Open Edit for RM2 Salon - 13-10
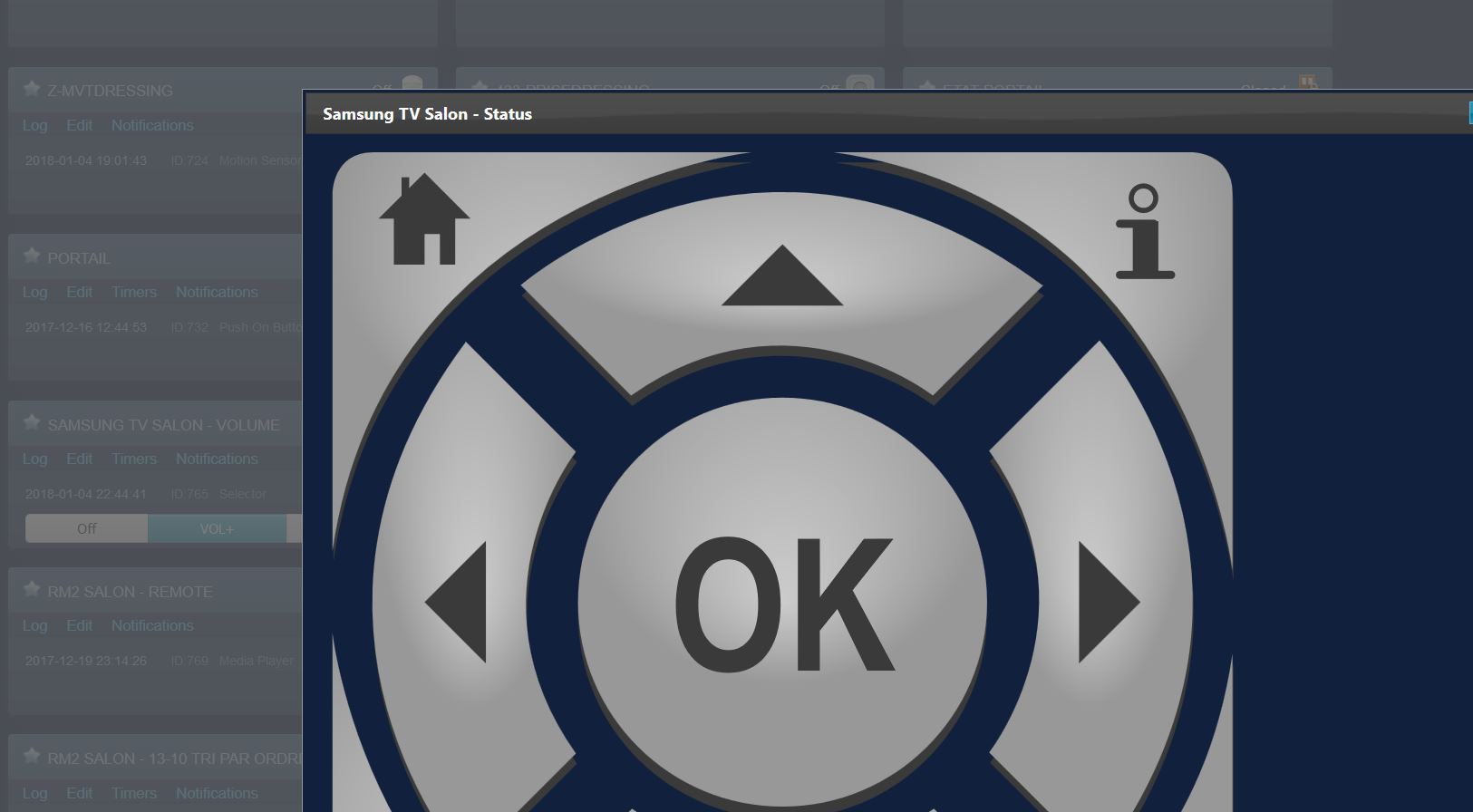 pos(79,793)
